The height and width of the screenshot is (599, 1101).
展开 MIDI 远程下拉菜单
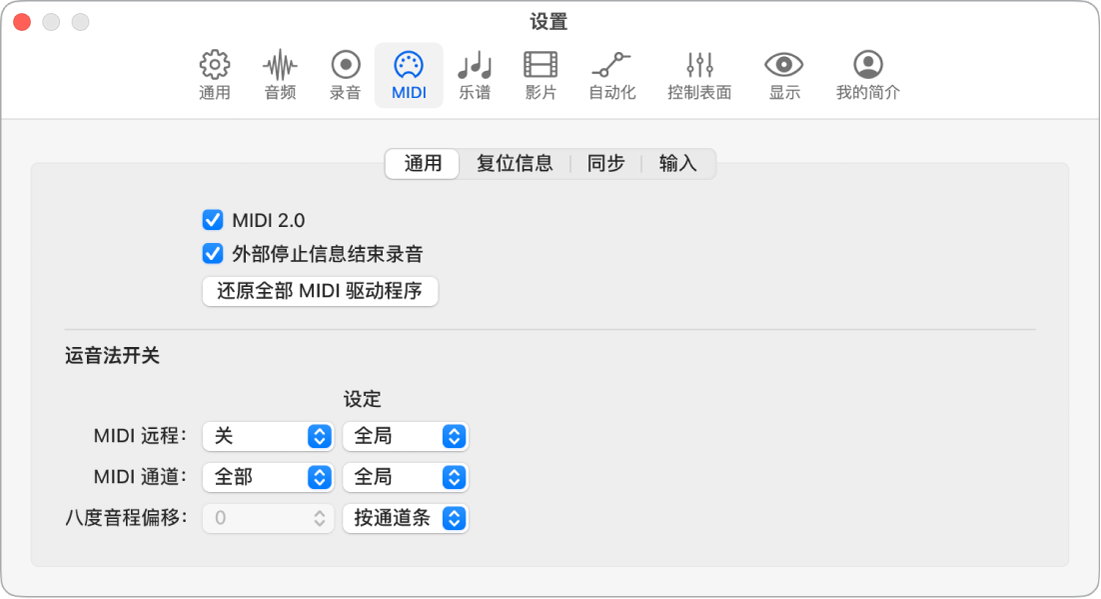point(267,436)
